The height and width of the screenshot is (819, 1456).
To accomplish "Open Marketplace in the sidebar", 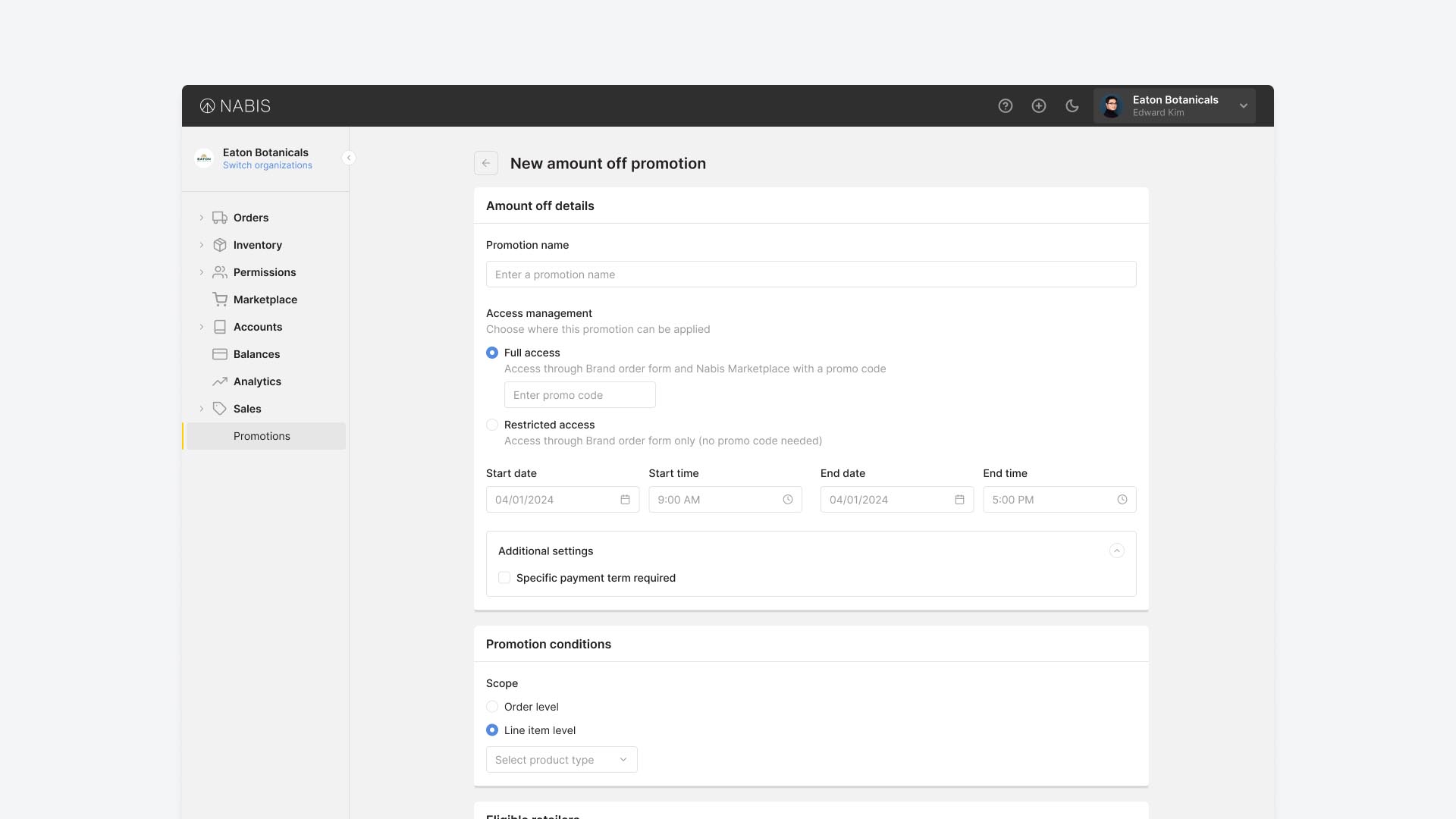I will (265, 300).
